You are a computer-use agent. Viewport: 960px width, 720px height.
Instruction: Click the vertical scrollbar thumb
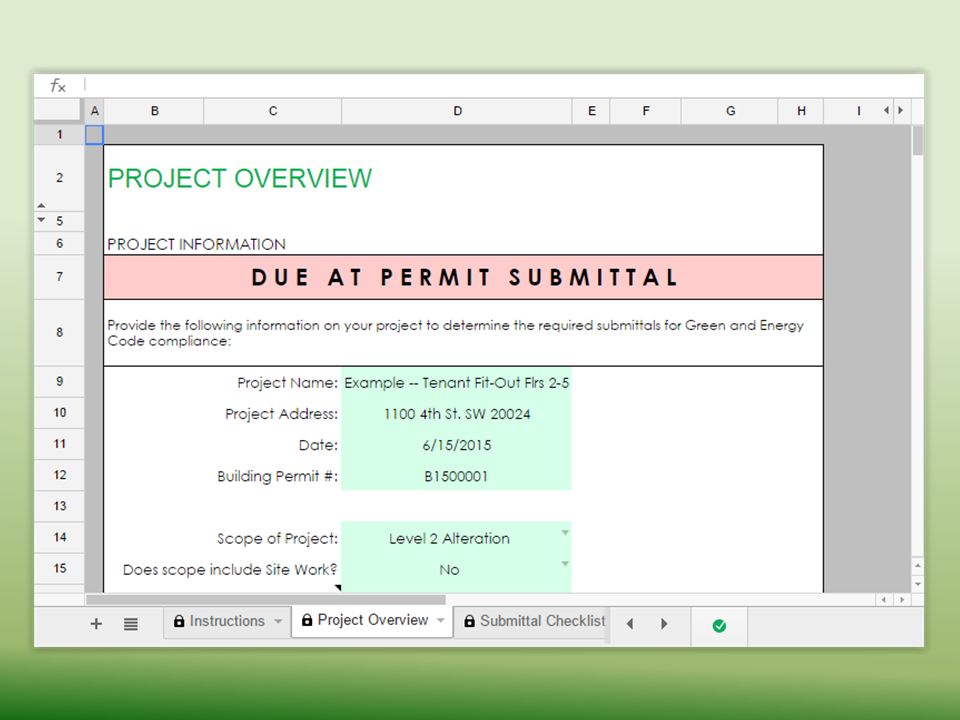coord(917,141)
